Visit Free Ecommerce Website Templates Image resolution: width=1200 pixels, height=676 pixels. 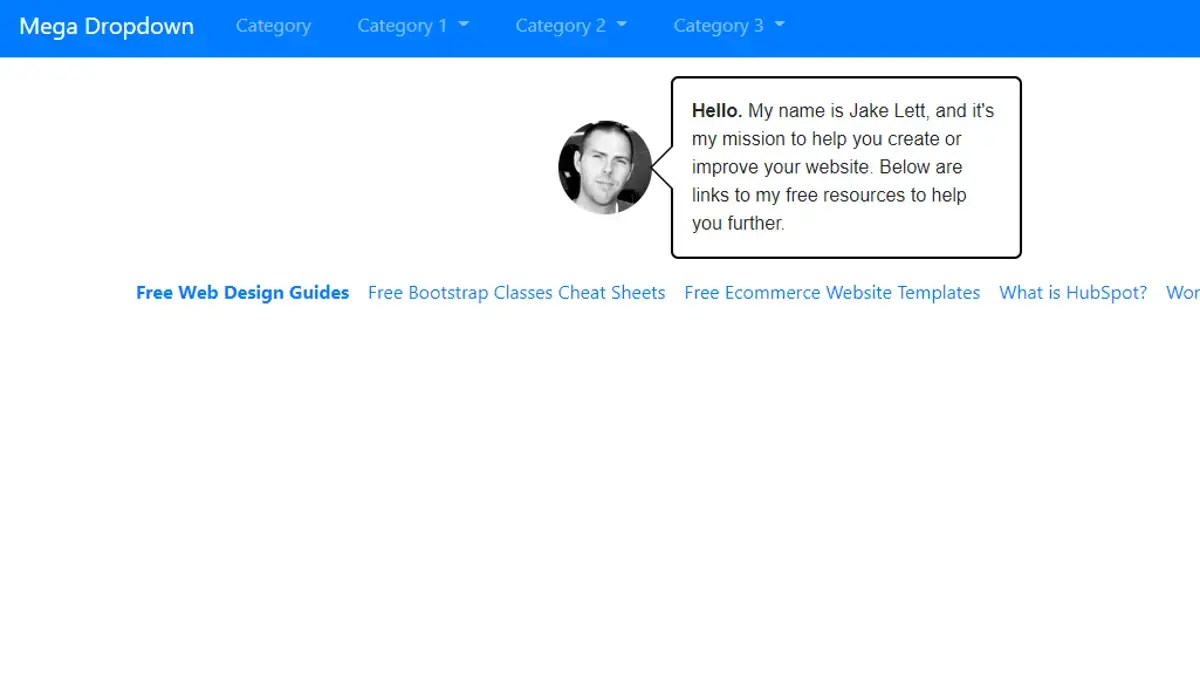pos(831,292)
